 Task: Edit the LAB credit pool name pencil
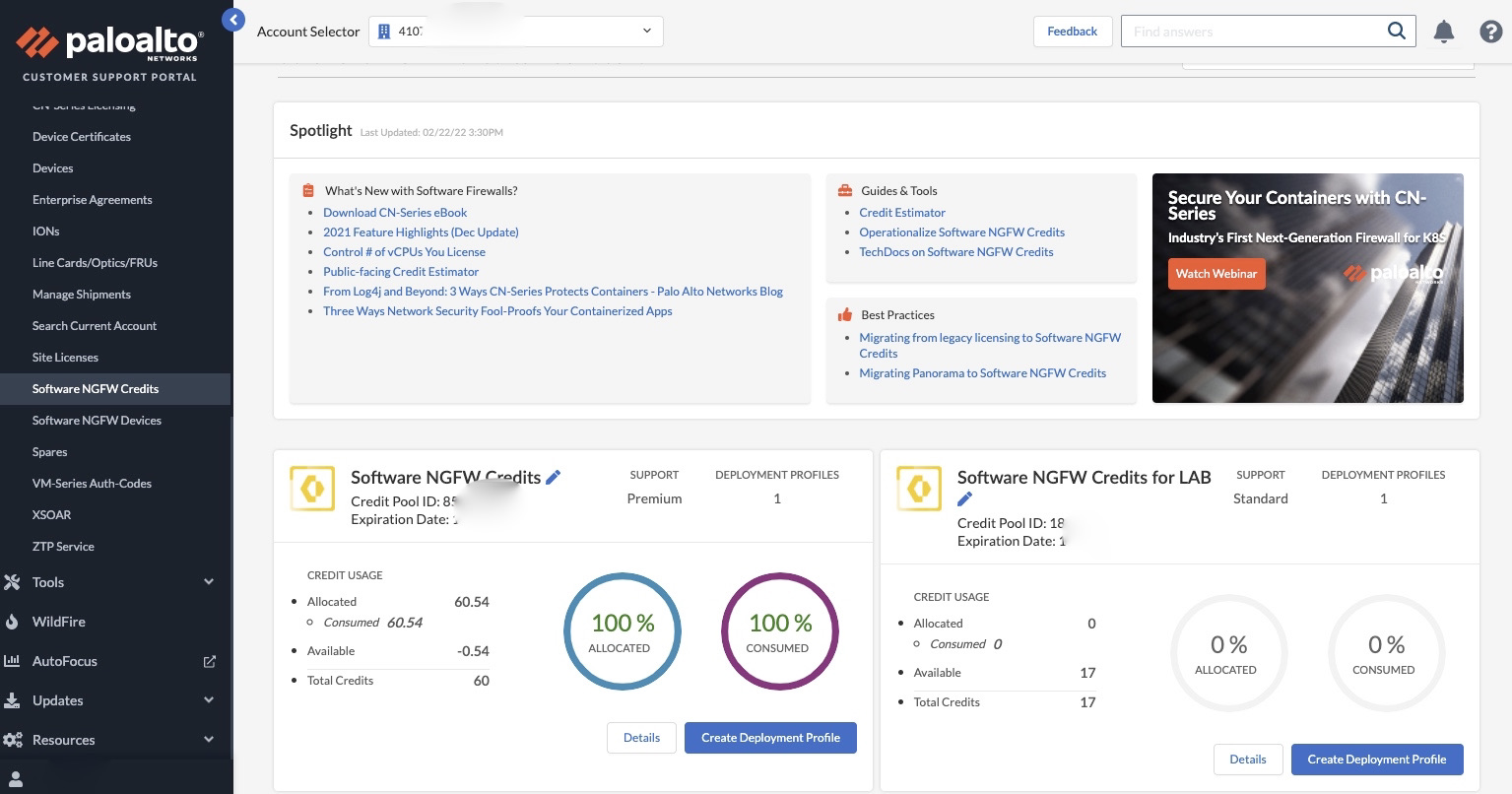(965, 499)
